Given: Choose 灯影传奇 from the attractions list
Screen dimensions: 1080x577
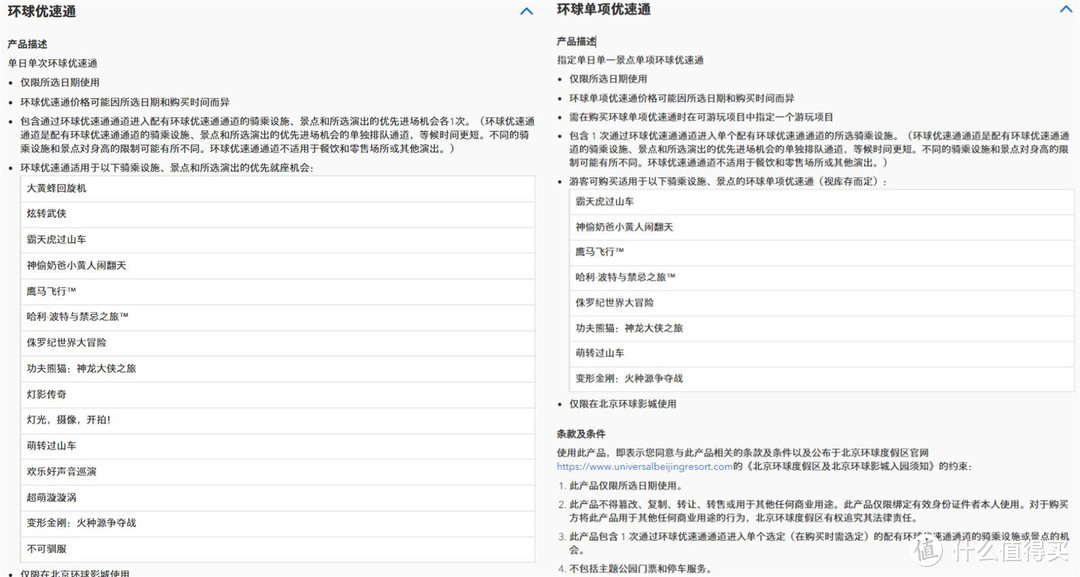Looking at the screenshot, I should tap(47, 394).
